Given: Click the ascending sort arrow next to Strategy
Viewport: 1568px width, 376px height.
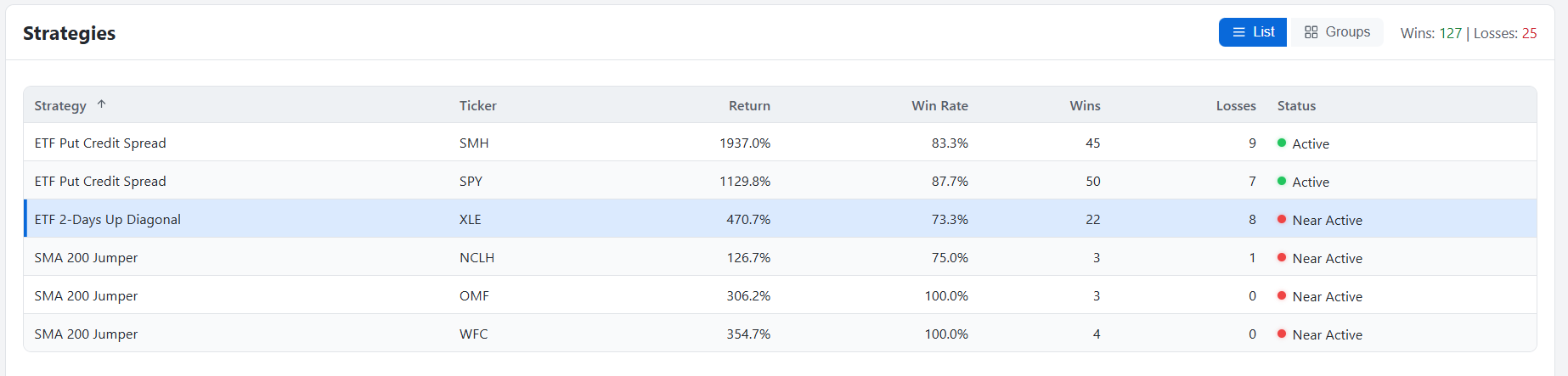Looking at the screenshot, I should coord(101,104).
